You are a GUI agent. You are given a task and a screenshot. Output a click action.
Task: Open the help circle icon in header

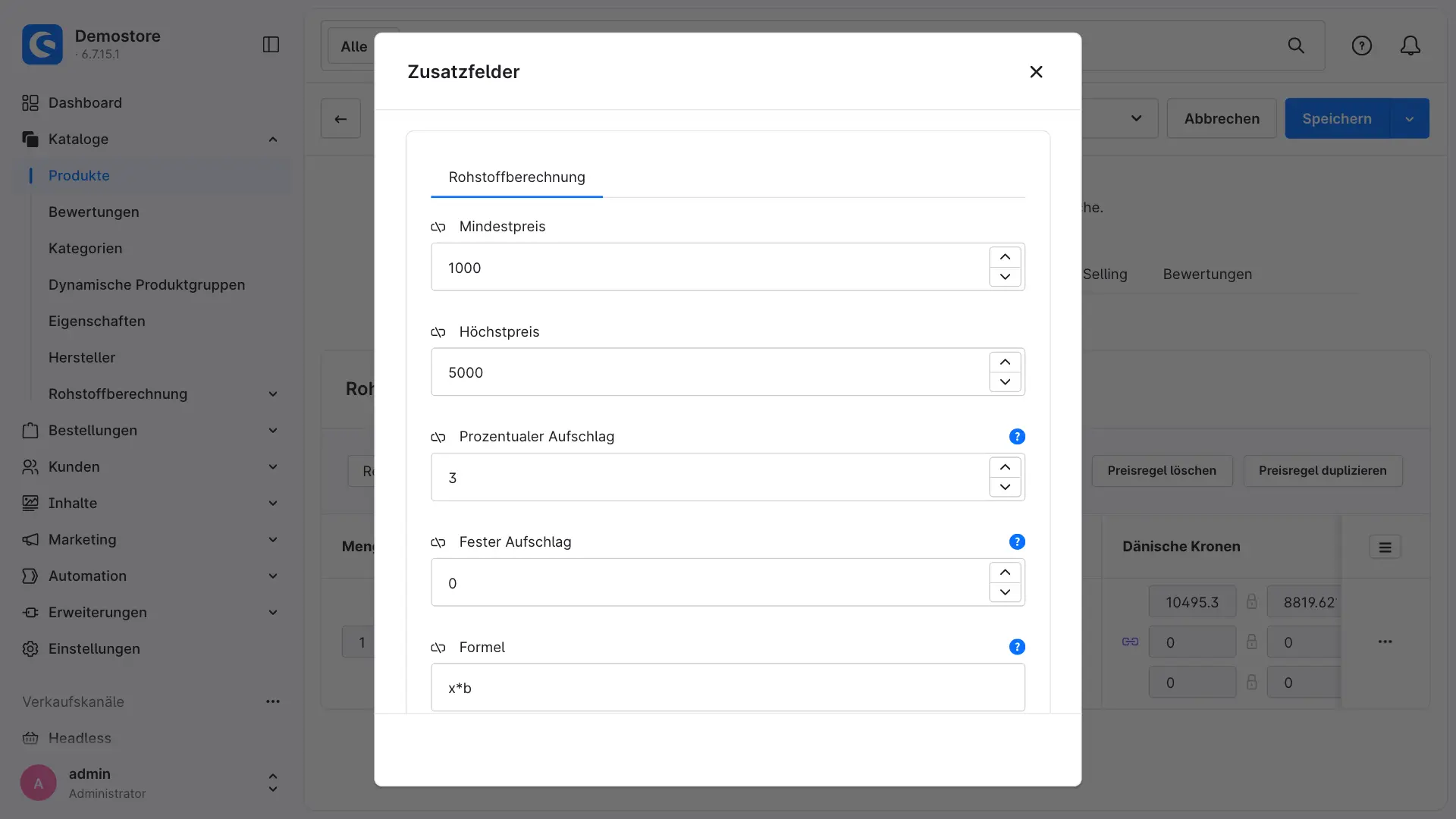click(1361, 45)
